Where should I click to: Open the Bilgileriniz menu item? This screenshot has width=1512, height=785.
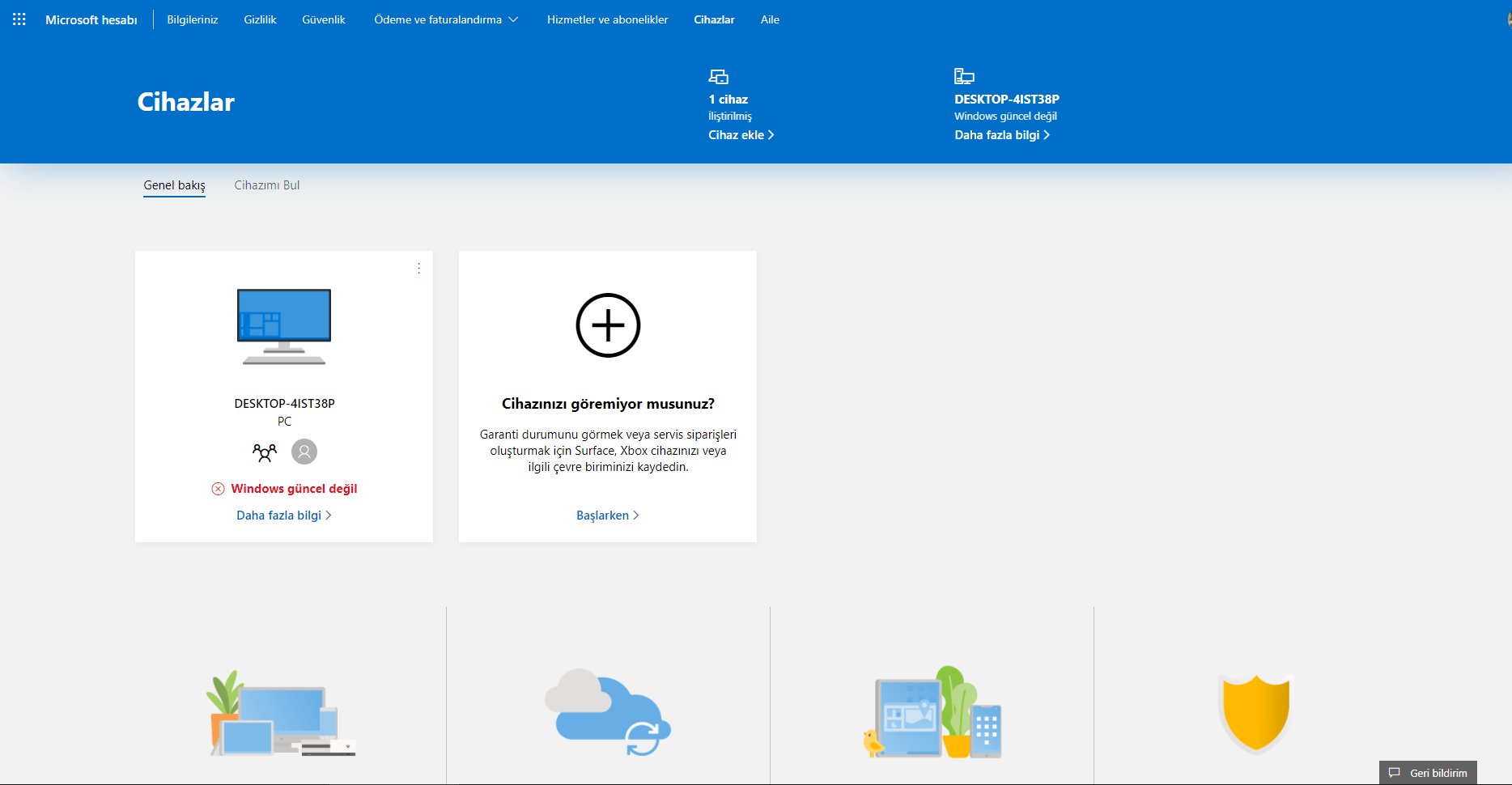tap(193, 19)
